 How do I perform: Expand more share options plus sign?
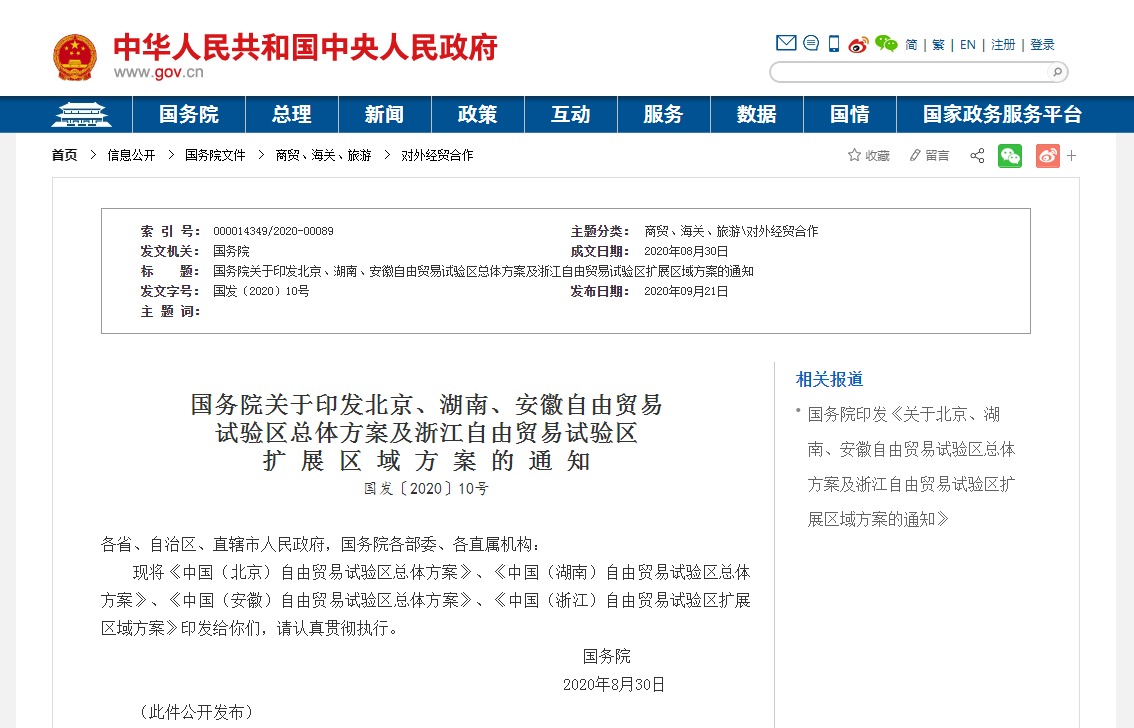click(x=1072, y=156)
